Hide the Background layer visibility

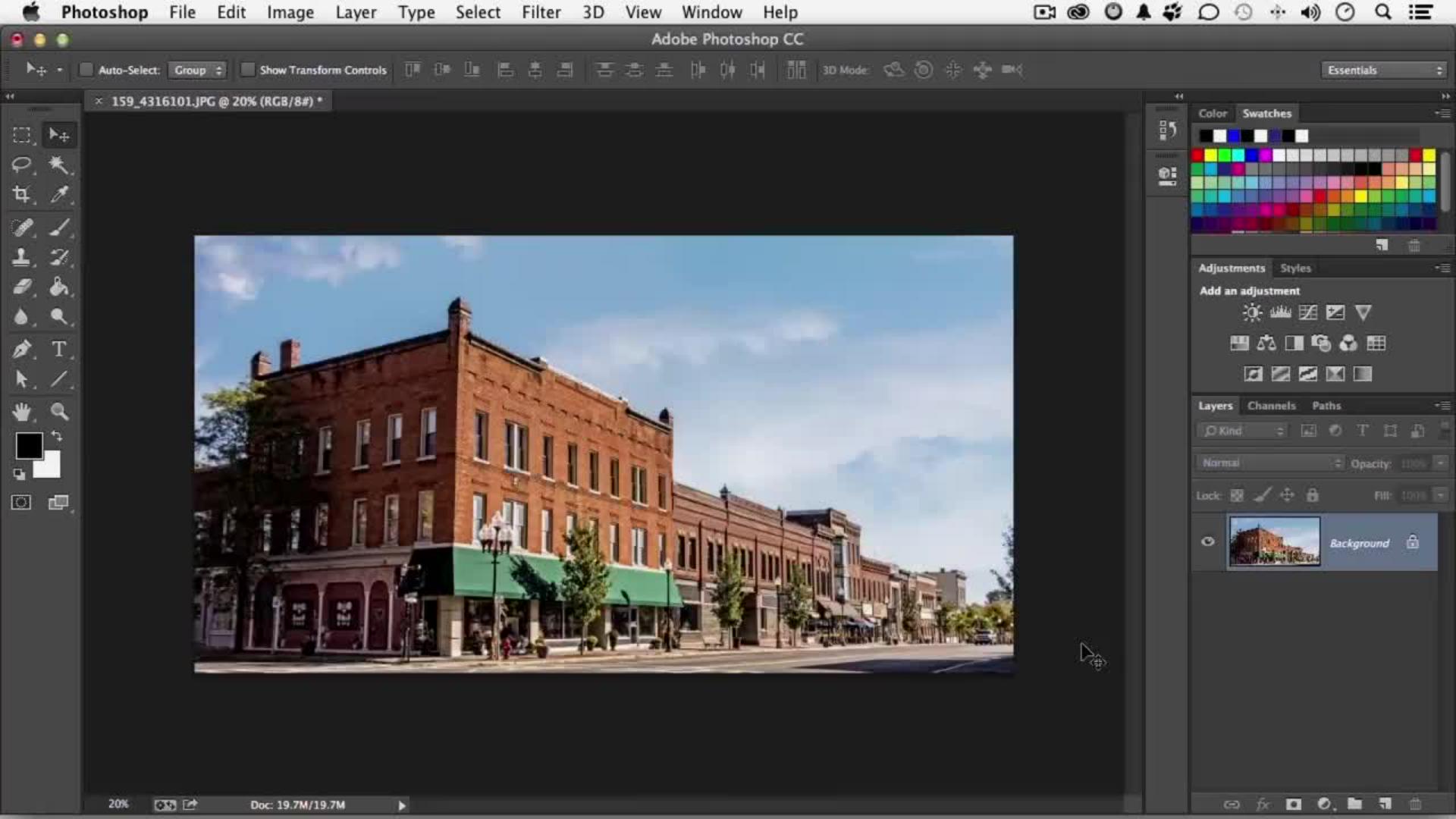point(1208,541)
